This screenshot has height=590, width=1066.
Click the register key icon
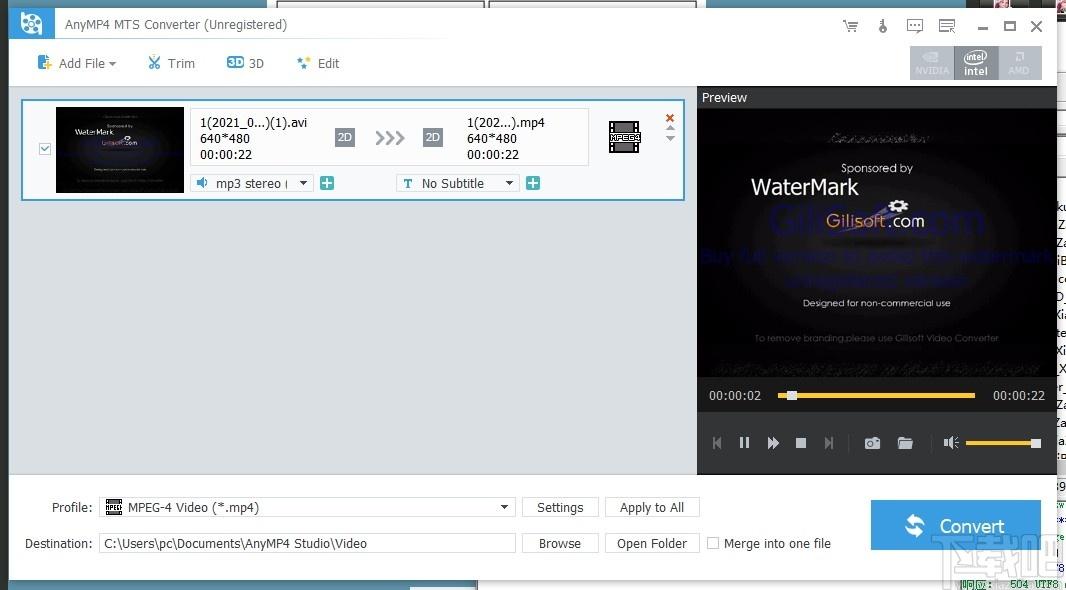pyautogui.click(x=882, y=26)
